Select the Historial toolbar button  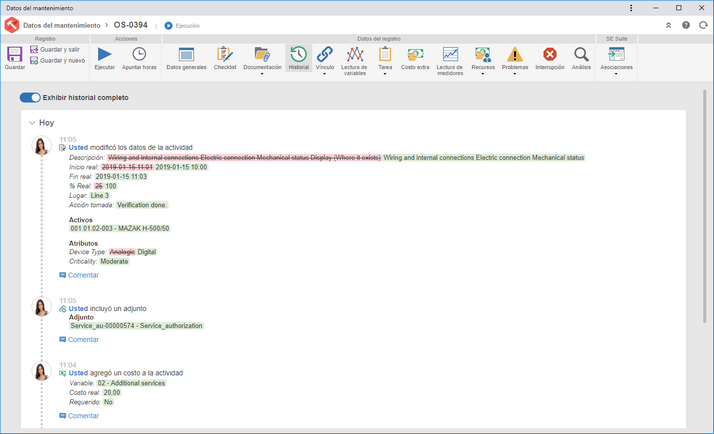[x=298, y=58]
